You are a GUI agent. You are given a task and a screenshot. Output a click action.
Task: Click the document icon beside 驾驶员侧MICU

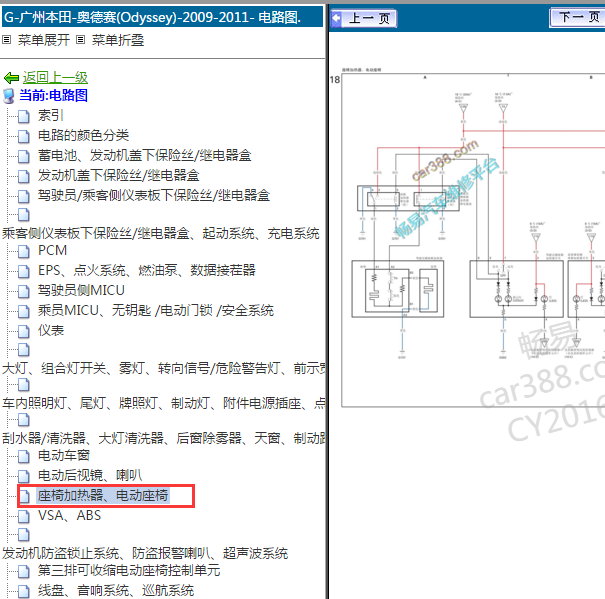tap(24, 291)
